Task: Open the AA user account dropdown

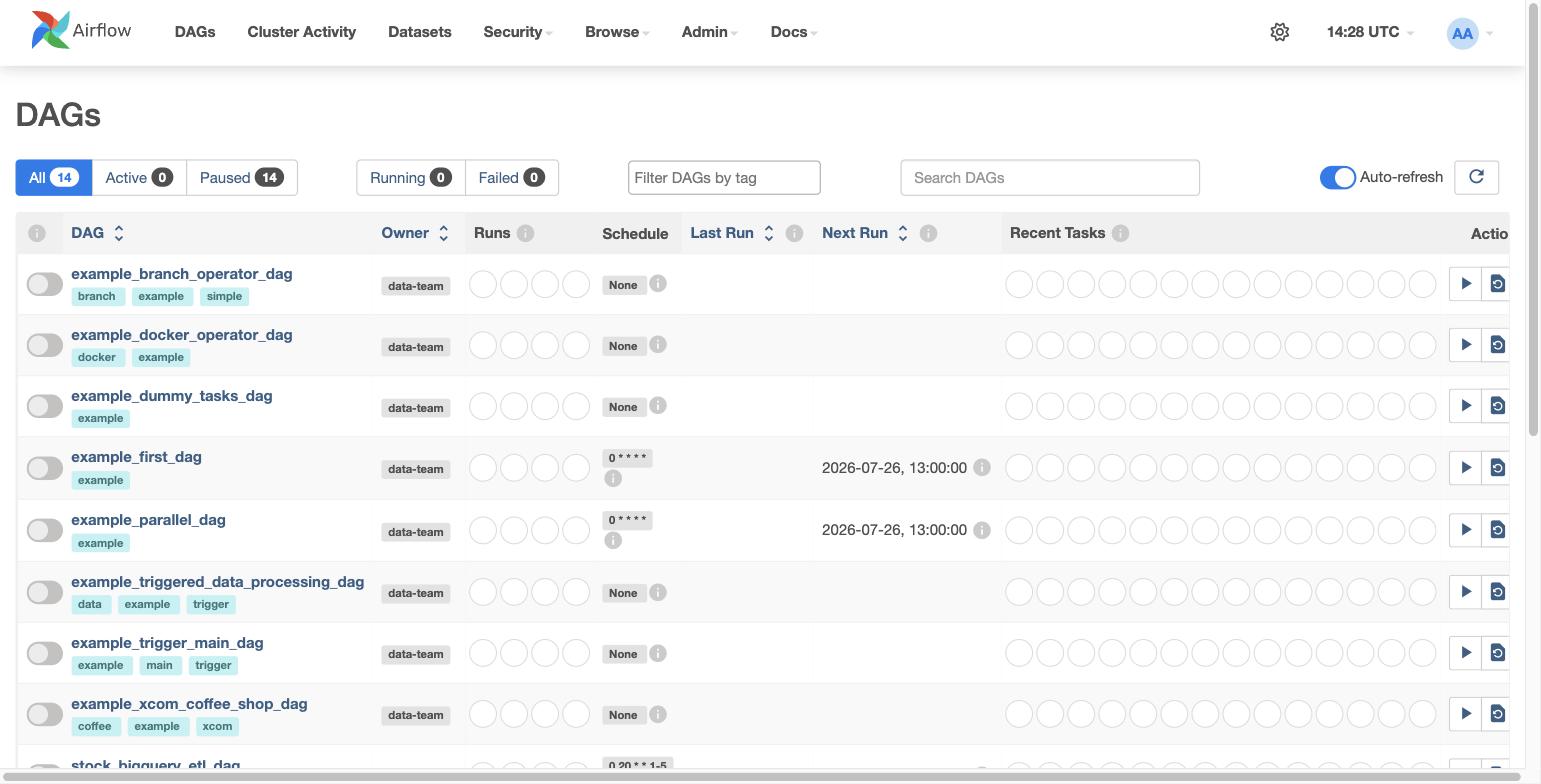Action: (x=1470, y=33)
